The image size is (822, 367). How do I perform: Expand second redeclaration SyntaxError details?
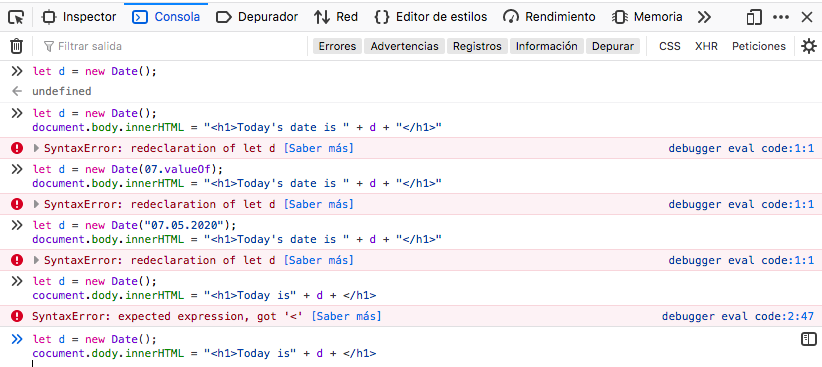[x=36, y=204]
